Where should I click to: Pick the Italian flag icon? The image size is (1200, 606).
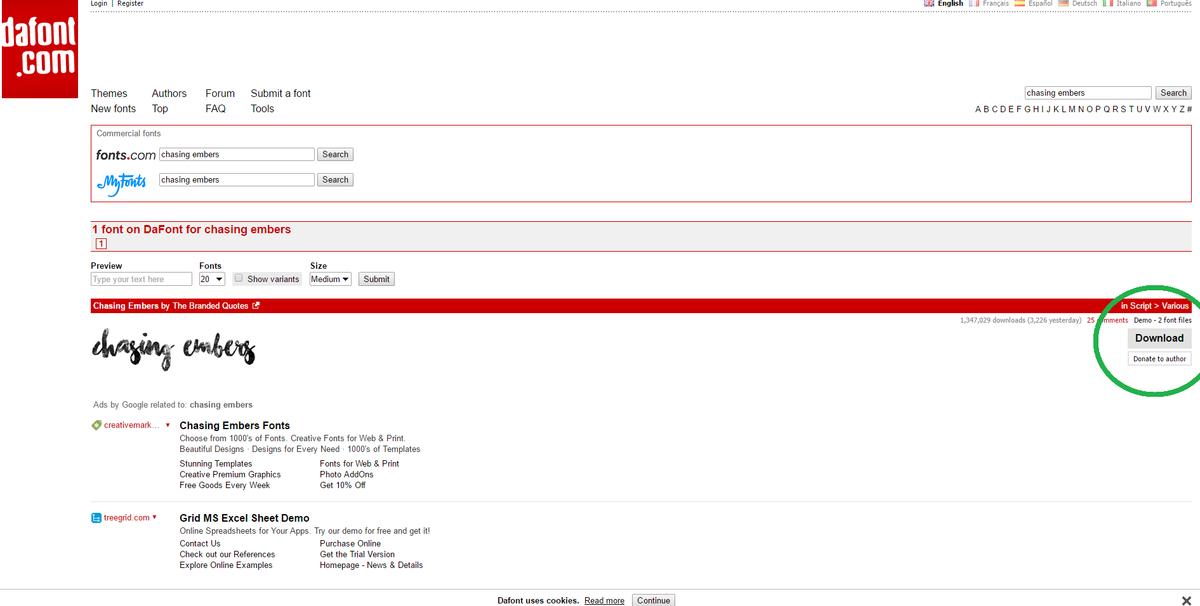(x=1107, y=4)
